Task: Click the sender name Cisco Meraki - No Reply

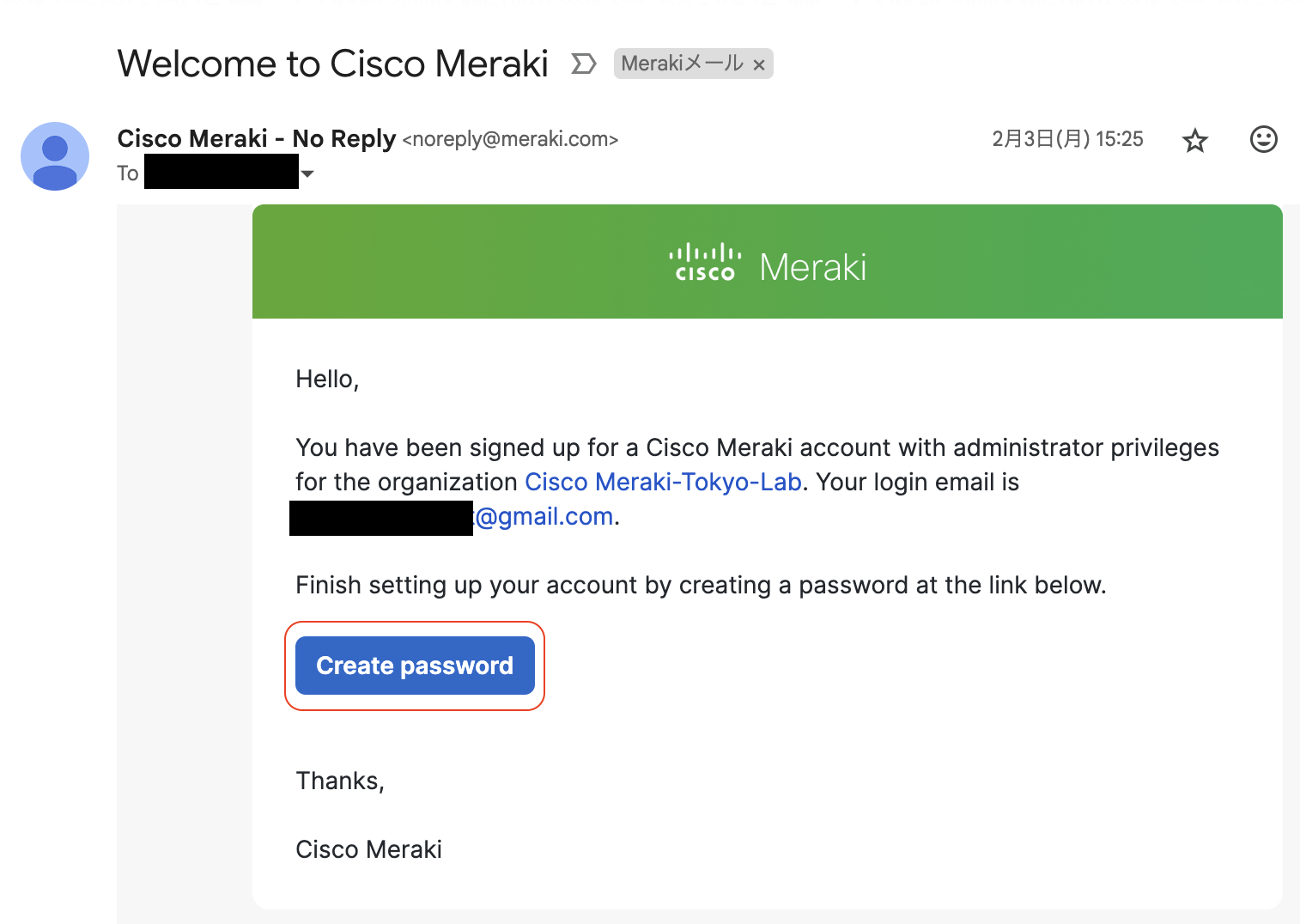Action: tap(256, 138)
